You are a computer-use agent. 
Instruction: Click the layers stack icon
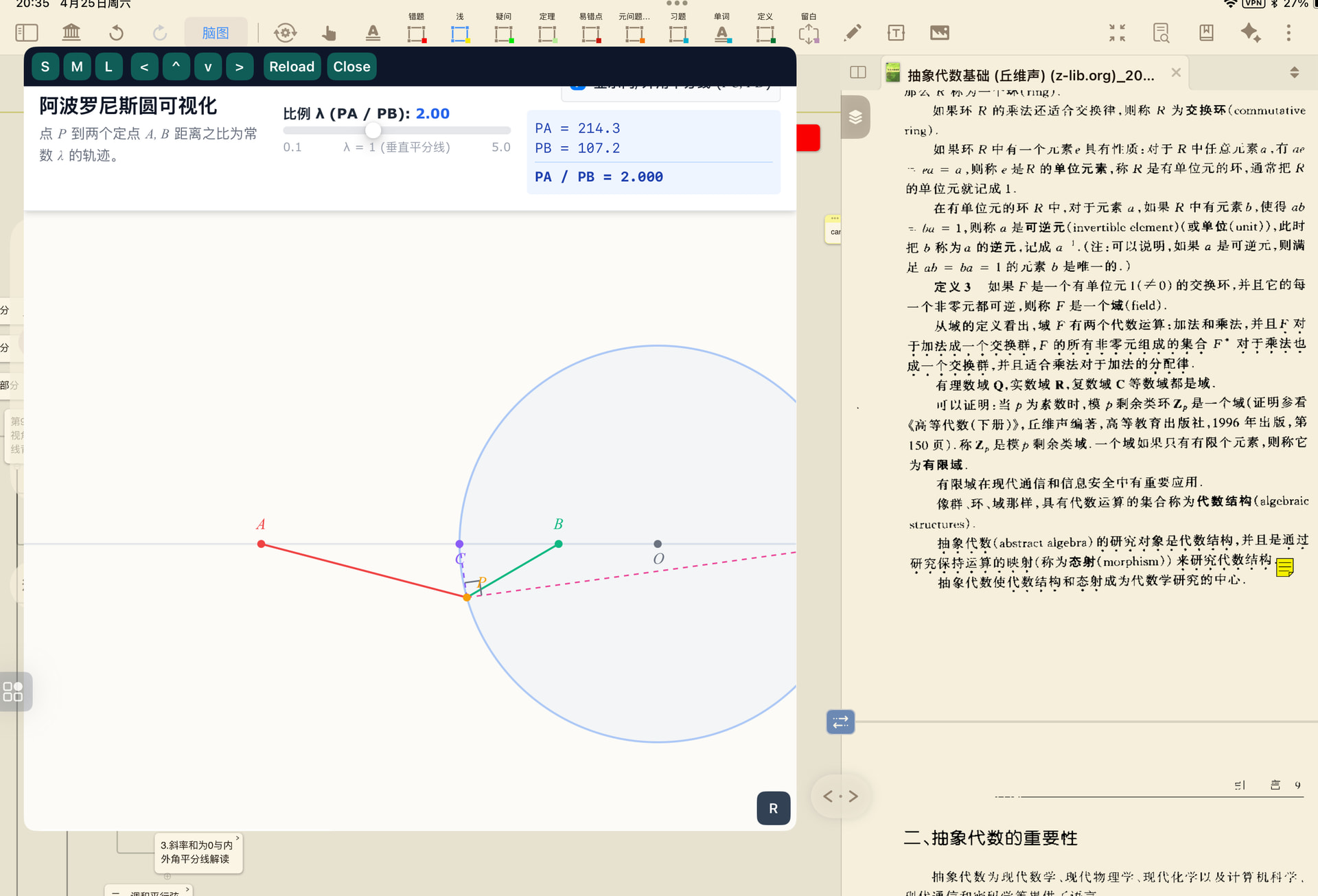(x=855, y=117)
